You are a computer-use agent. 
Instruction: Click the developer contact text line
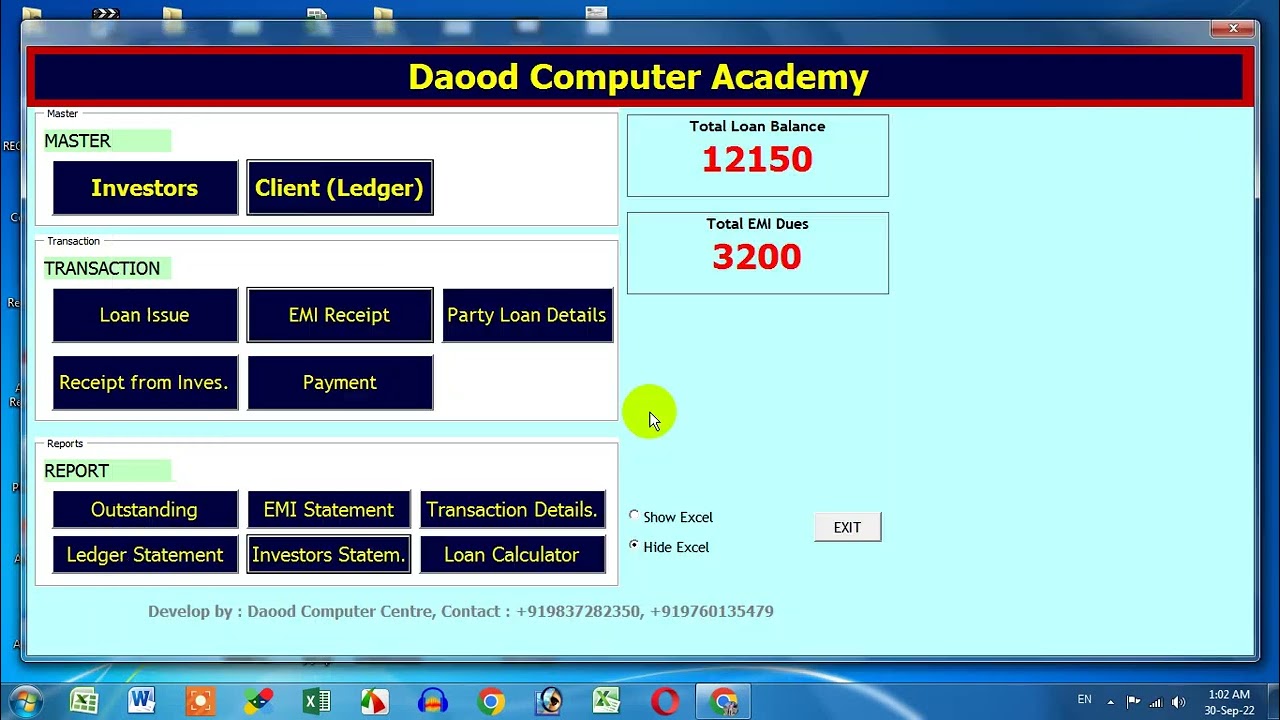(x=461, y=611)
